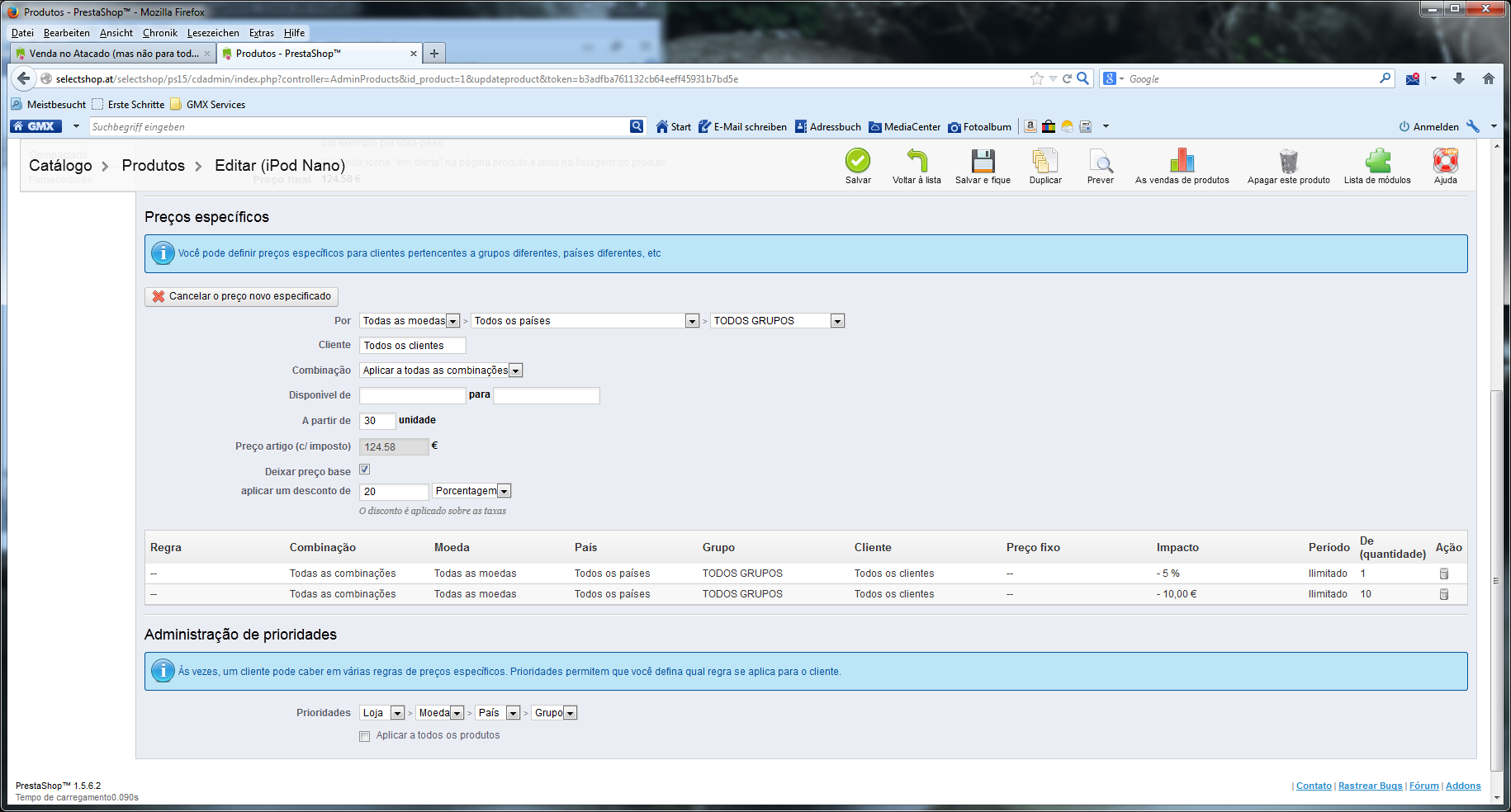Click the Cliente Todos os clientes field
This screenshot has height=812, width=1511.
click(413, 346)
